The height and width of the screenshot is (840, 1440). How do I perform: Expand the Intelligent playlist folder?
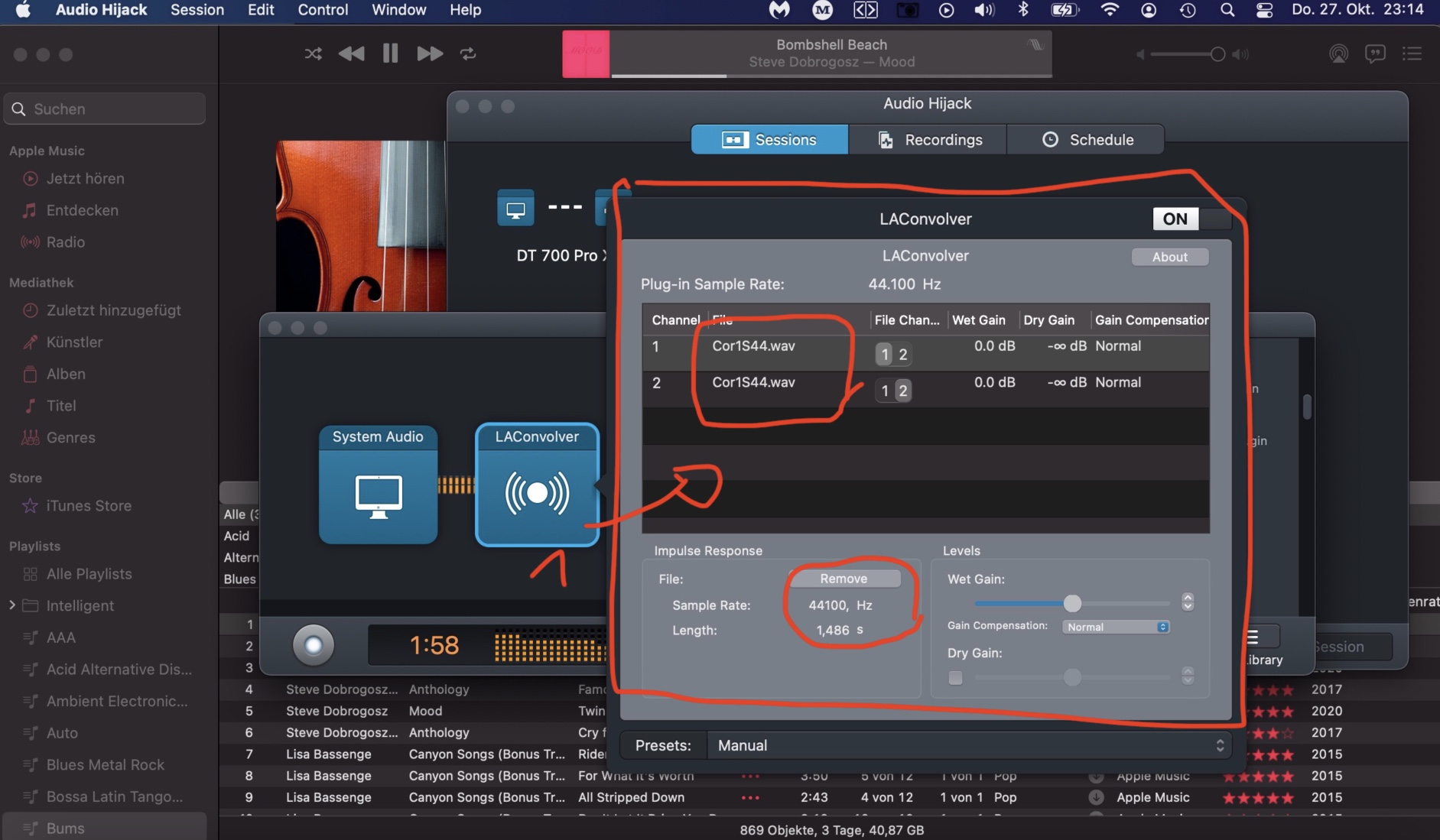click(11, 605)
